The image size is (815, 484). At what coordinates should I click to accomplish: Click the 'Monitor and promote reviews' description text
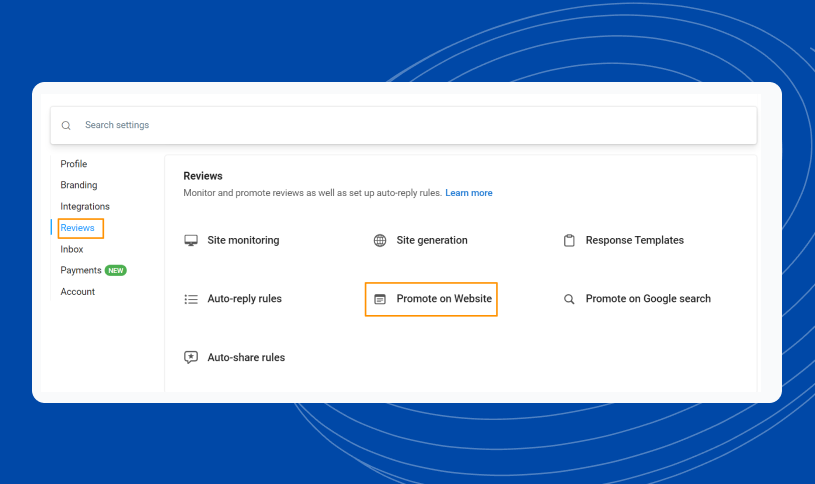tap(312, 193)
